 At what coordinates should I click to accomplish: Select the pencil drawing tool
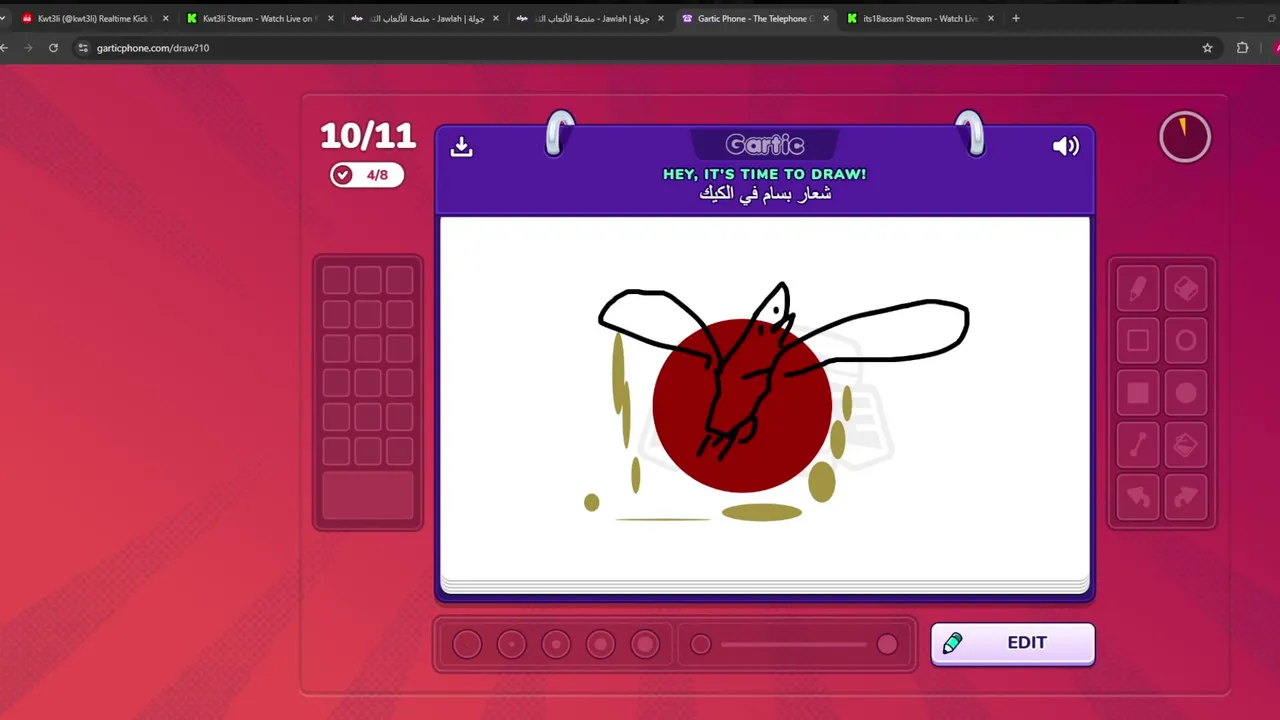pyautogui.click(x=1138, y=289)
